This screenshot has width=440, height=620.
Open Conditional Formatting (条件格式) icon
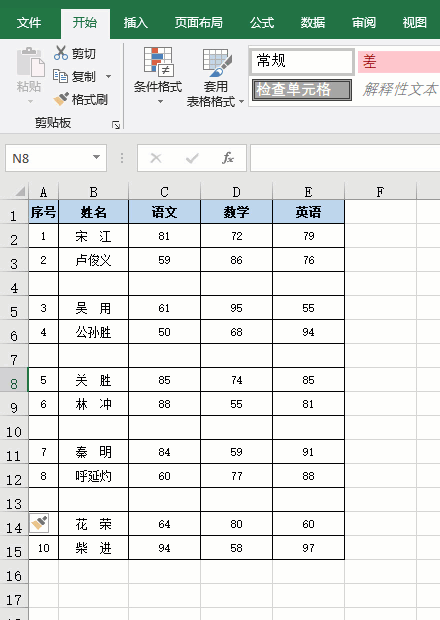click(x=158, y=62)
